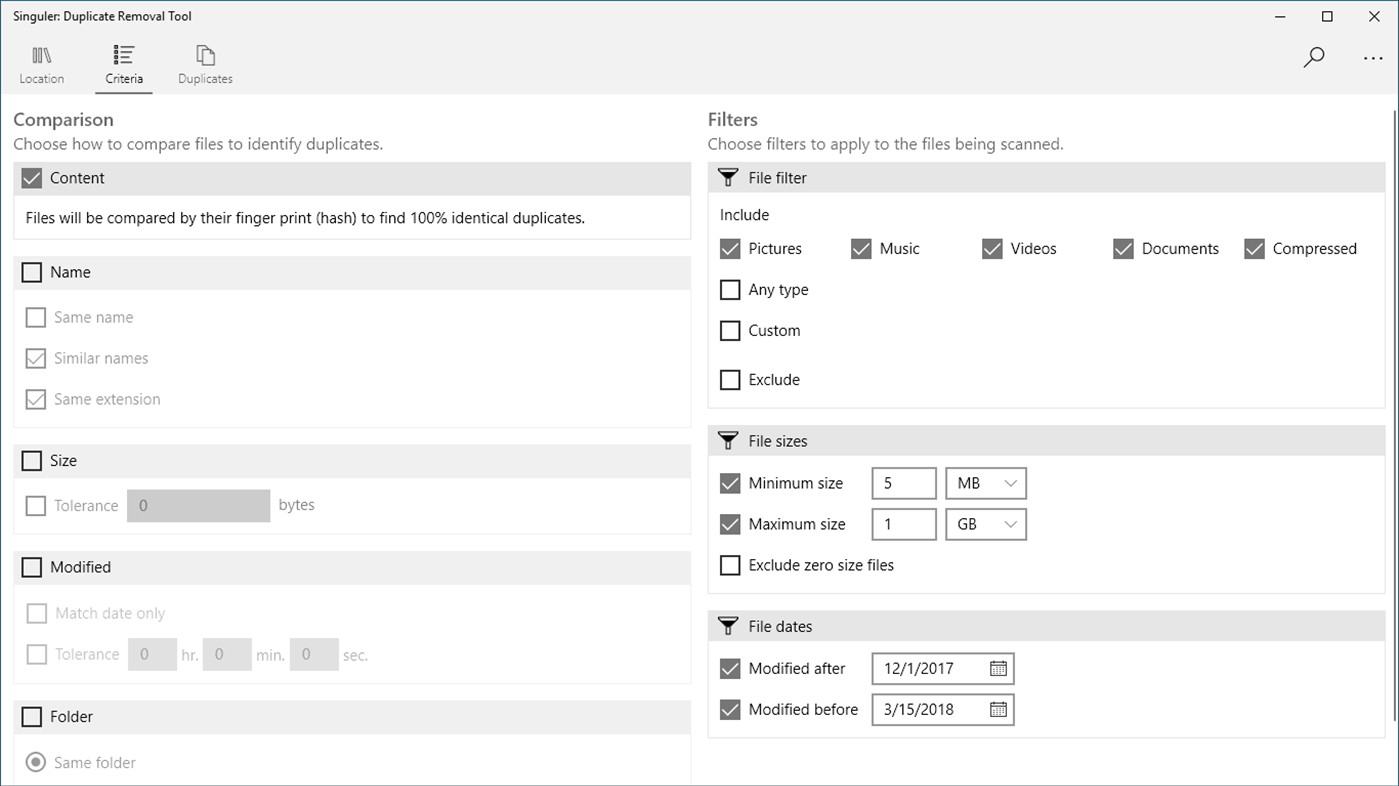Click the search magnifier icon

(1314, 57)
